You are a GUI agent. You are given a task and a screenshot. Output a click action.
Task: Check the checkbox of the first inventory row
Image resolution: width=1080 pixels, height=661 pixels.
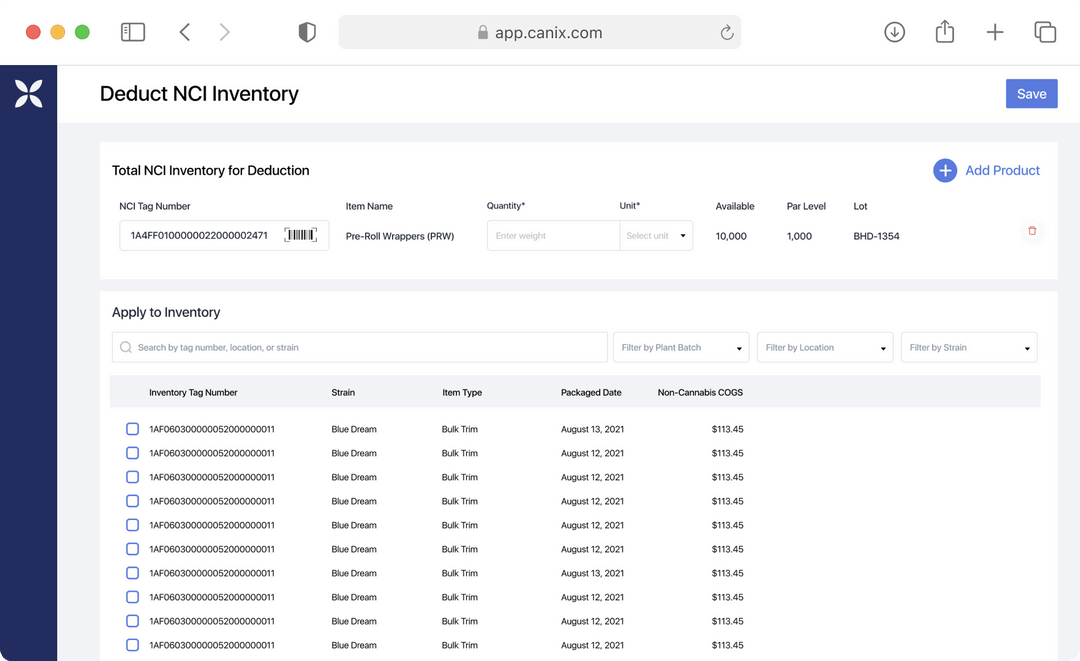click(x=132, y=428)
